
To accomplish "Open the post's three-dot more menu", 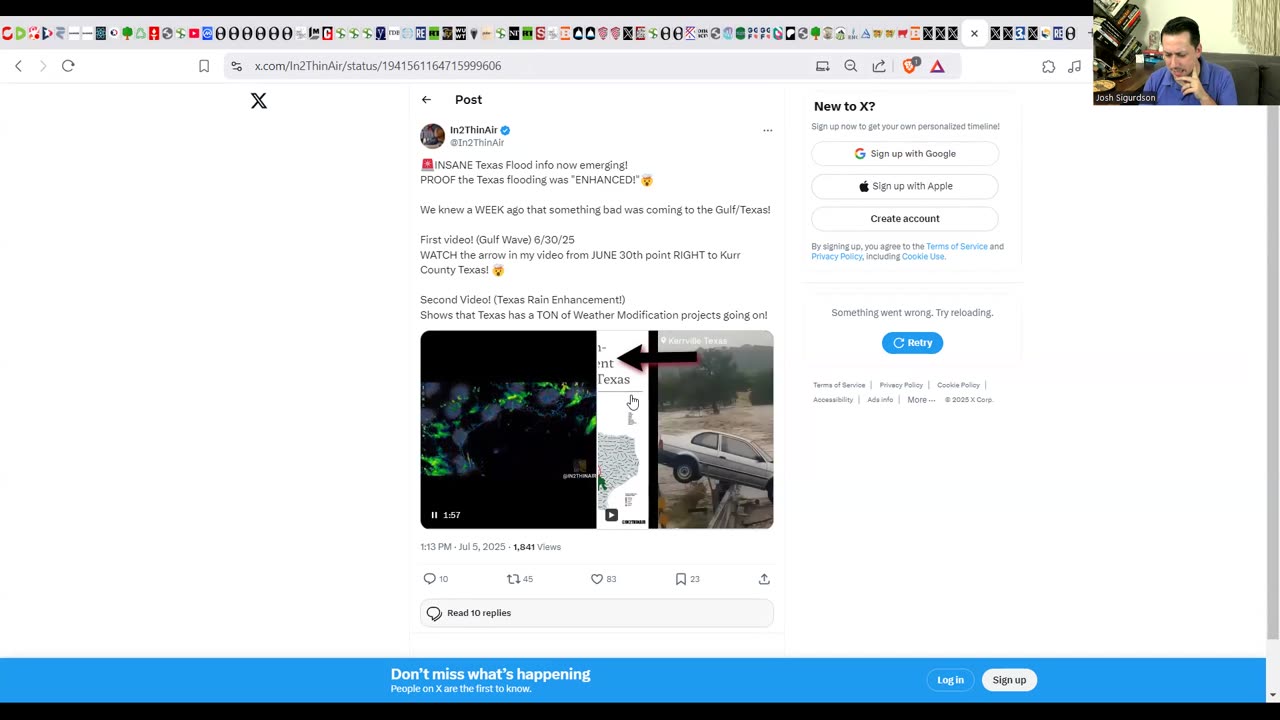I will [x=767, y=130].
